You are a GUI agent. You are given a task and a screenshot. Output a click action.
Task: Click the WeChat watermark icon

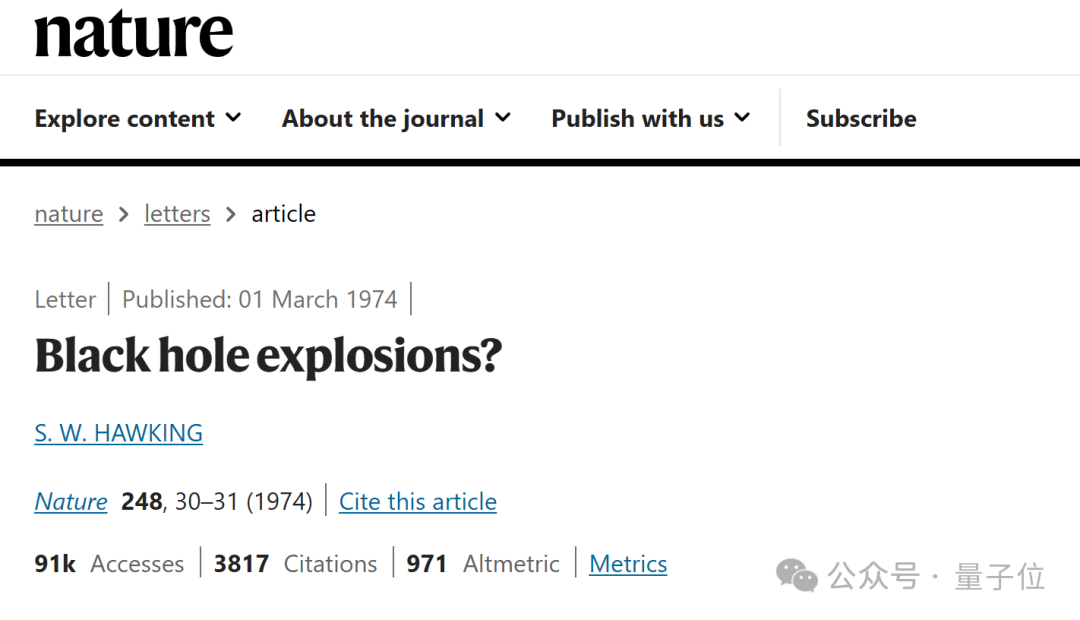pyautogui.click(x=797, y=576)
